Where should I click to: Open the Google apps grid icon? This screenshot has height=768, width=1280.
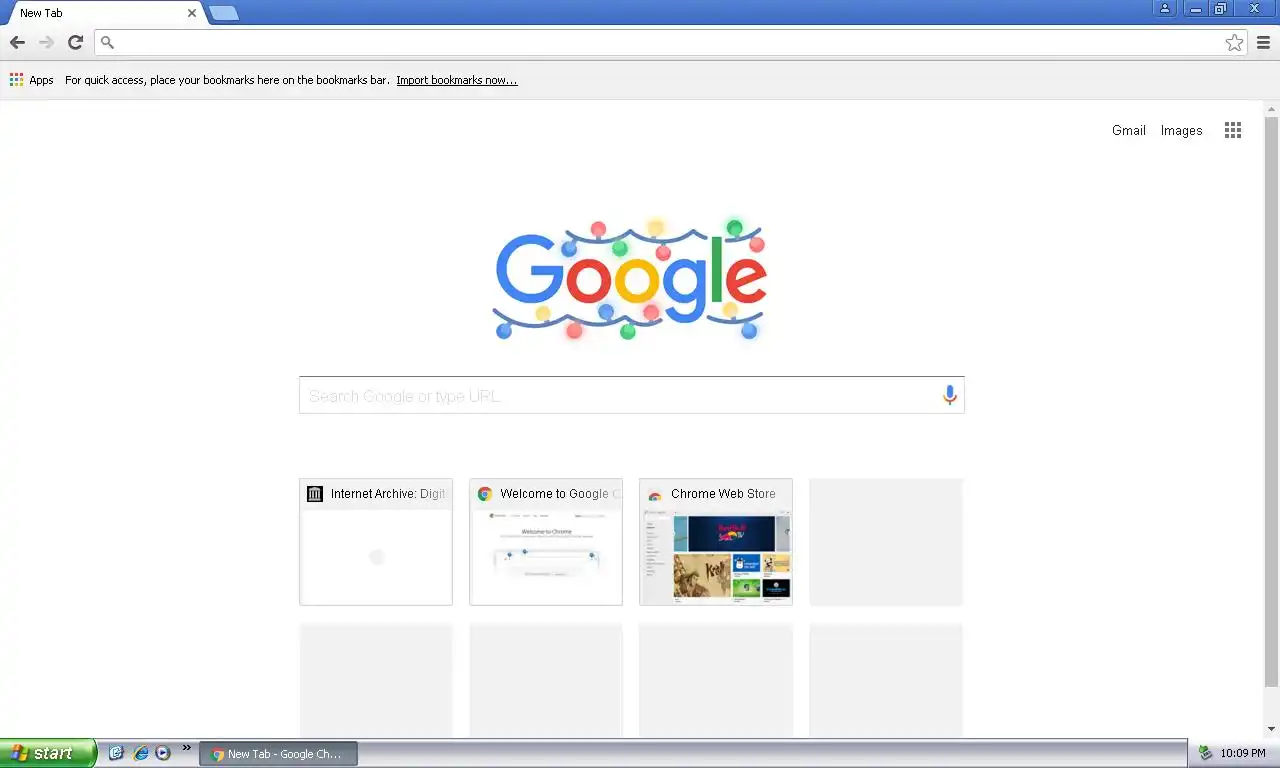1233,130
